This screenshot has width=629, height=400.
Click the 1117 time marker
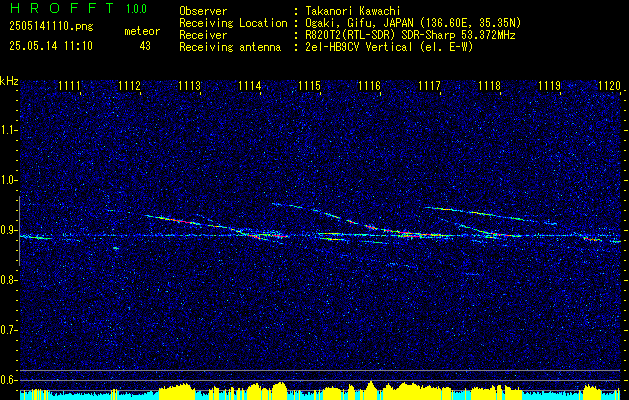429,86
